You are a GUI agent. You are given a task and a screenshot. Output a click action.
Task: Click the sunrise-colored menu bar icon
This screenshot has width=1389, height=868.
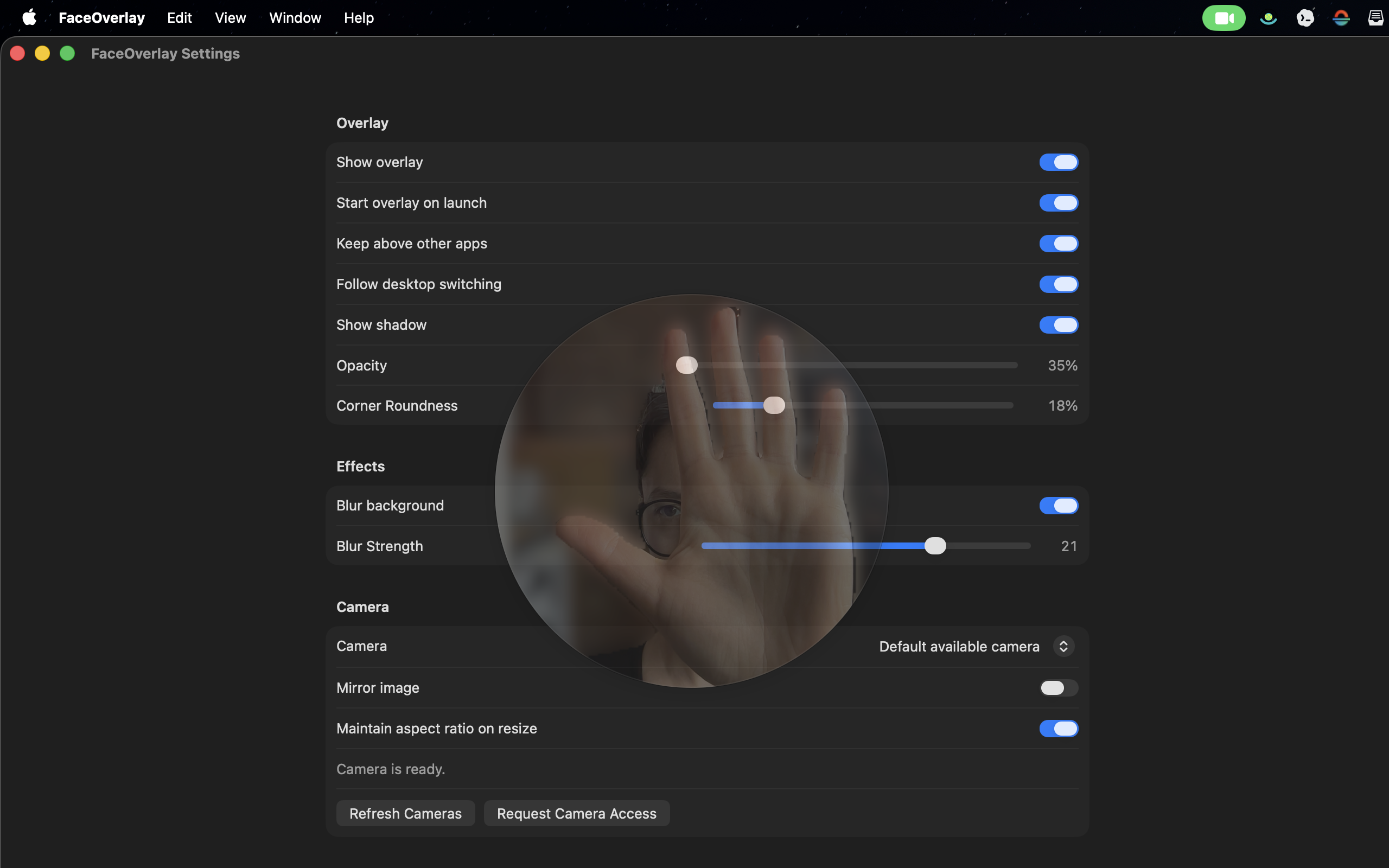1341,17
